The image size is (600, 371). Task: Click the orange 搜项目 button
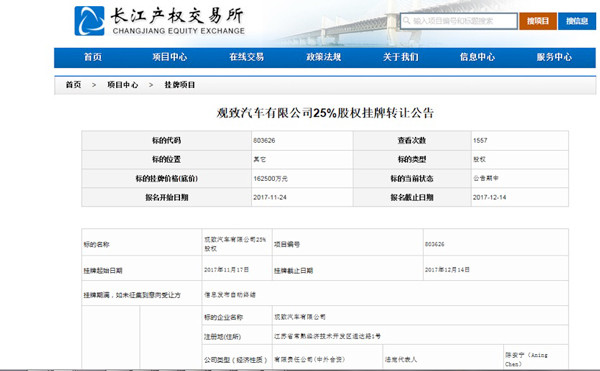(538, 21)
